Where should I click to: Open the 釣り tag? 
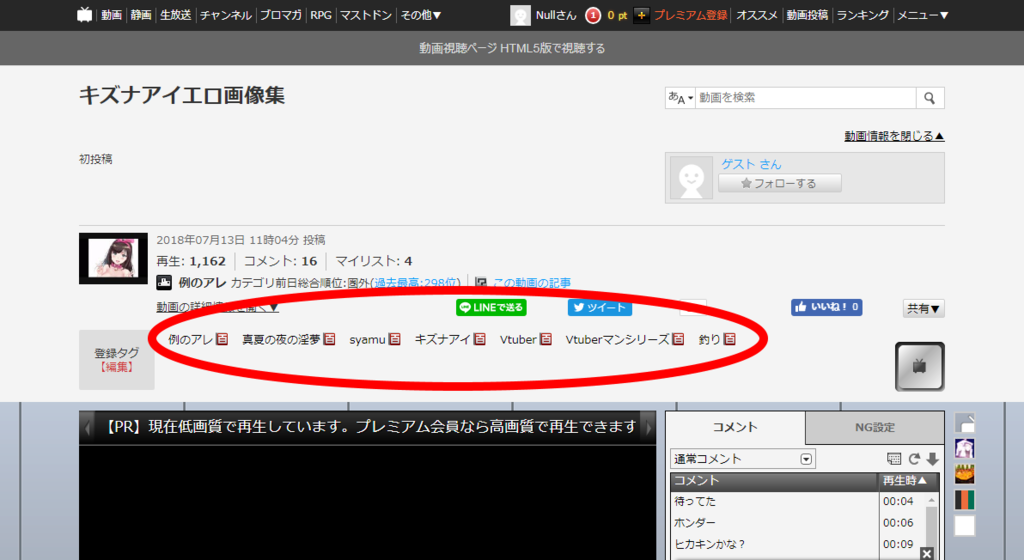pos(709,339)
